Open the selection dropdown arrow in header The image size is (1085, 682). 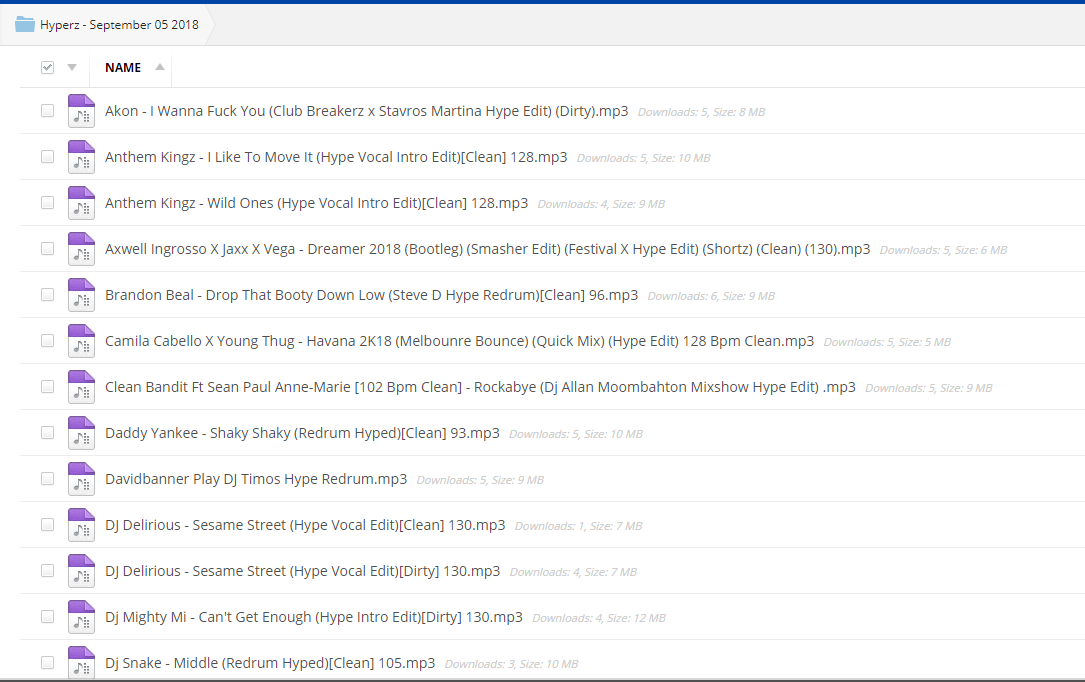[x=72, y=67]
